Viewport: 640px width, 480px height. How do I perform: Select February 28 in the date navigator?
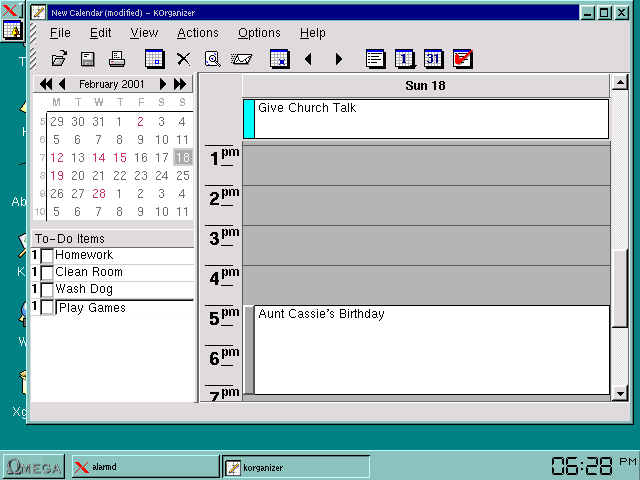99,193
